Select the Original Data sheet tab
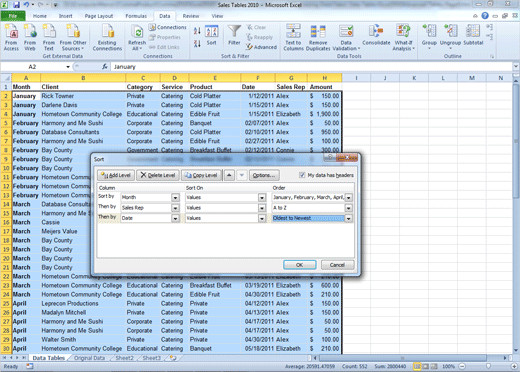This screenshot has width=520, height=372. [x=89, y=358]
